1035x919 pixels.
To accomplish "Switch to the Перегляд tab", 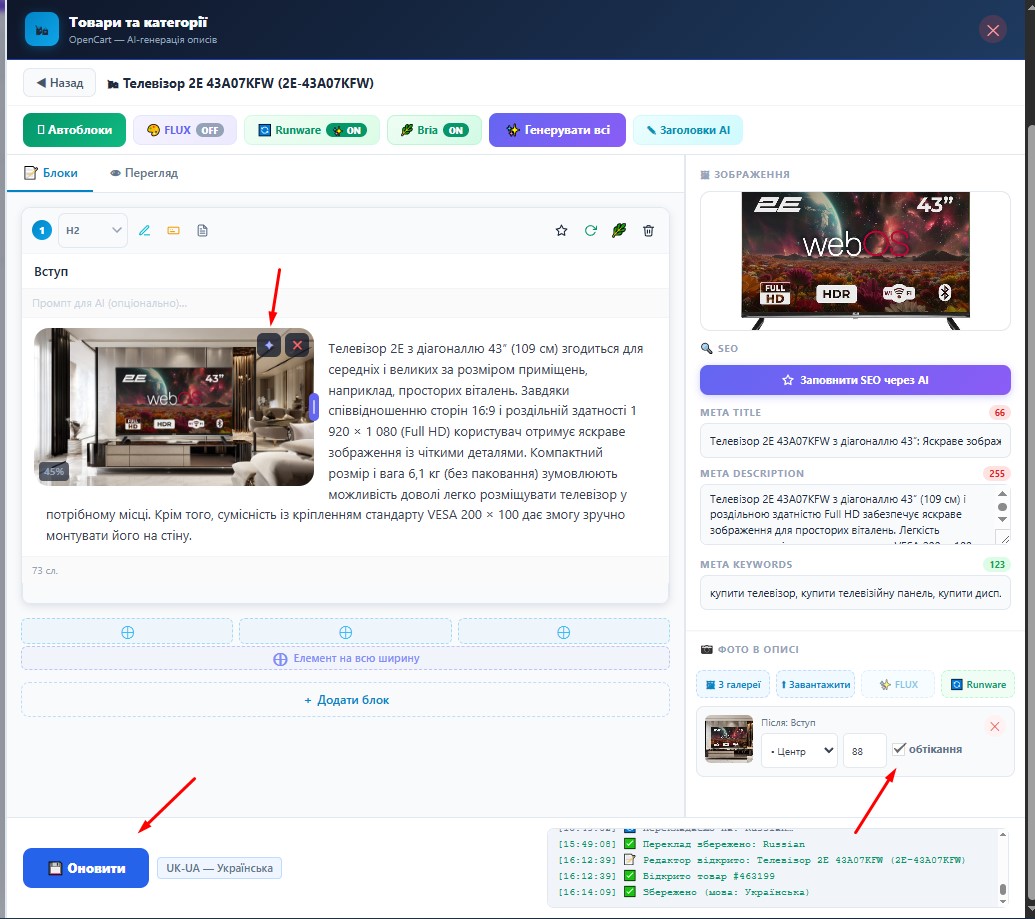I will point(144,173).
